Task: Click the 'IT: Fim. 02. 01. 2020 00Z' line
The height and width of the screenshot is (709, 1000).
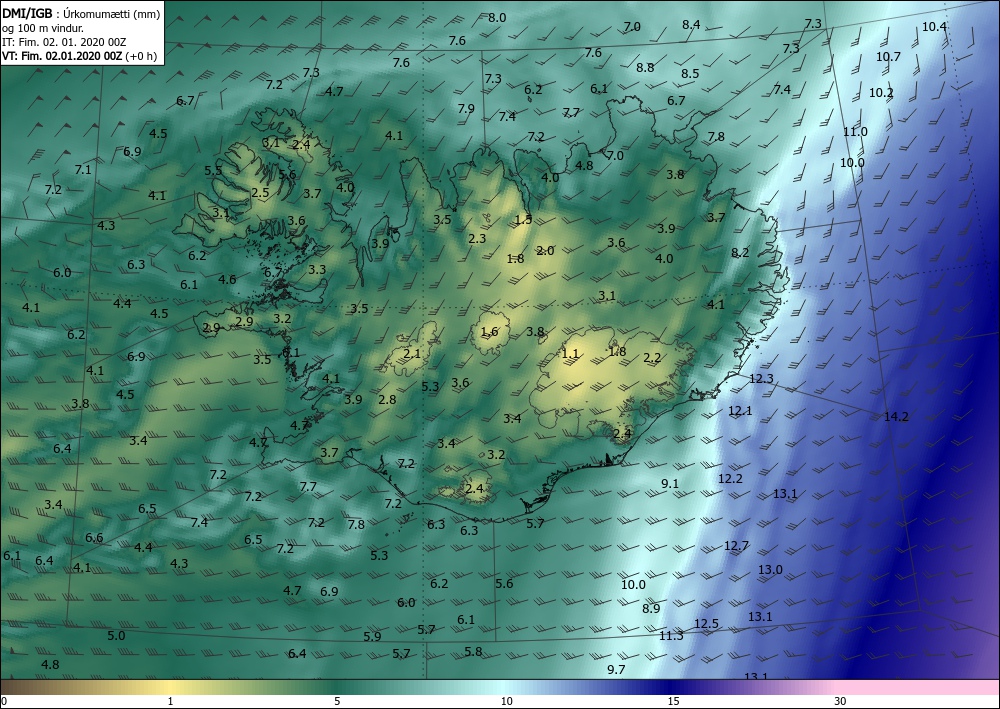Action: 64,42
